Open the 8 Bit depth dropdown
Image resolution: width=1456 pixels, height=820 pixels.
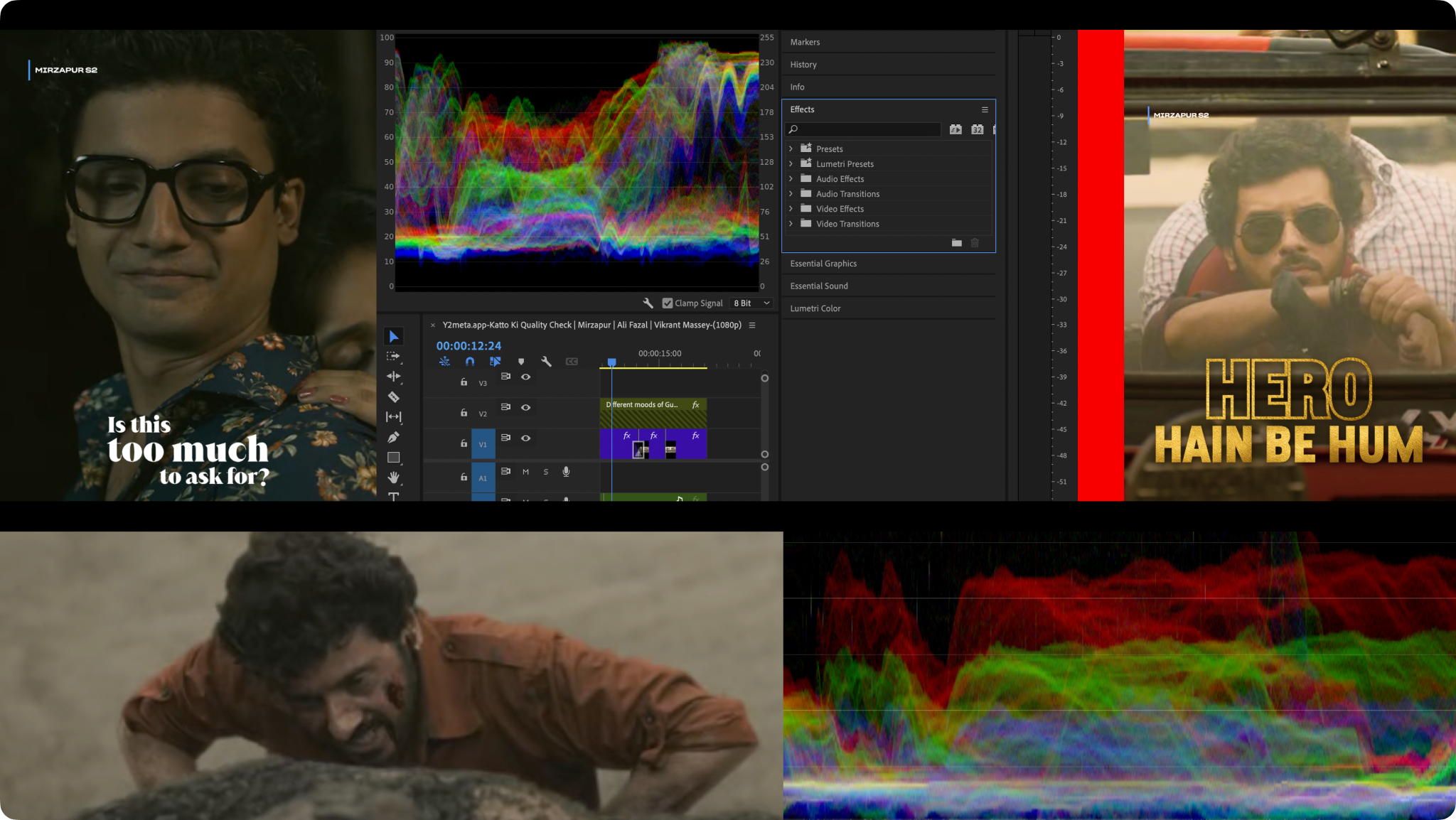751,303
